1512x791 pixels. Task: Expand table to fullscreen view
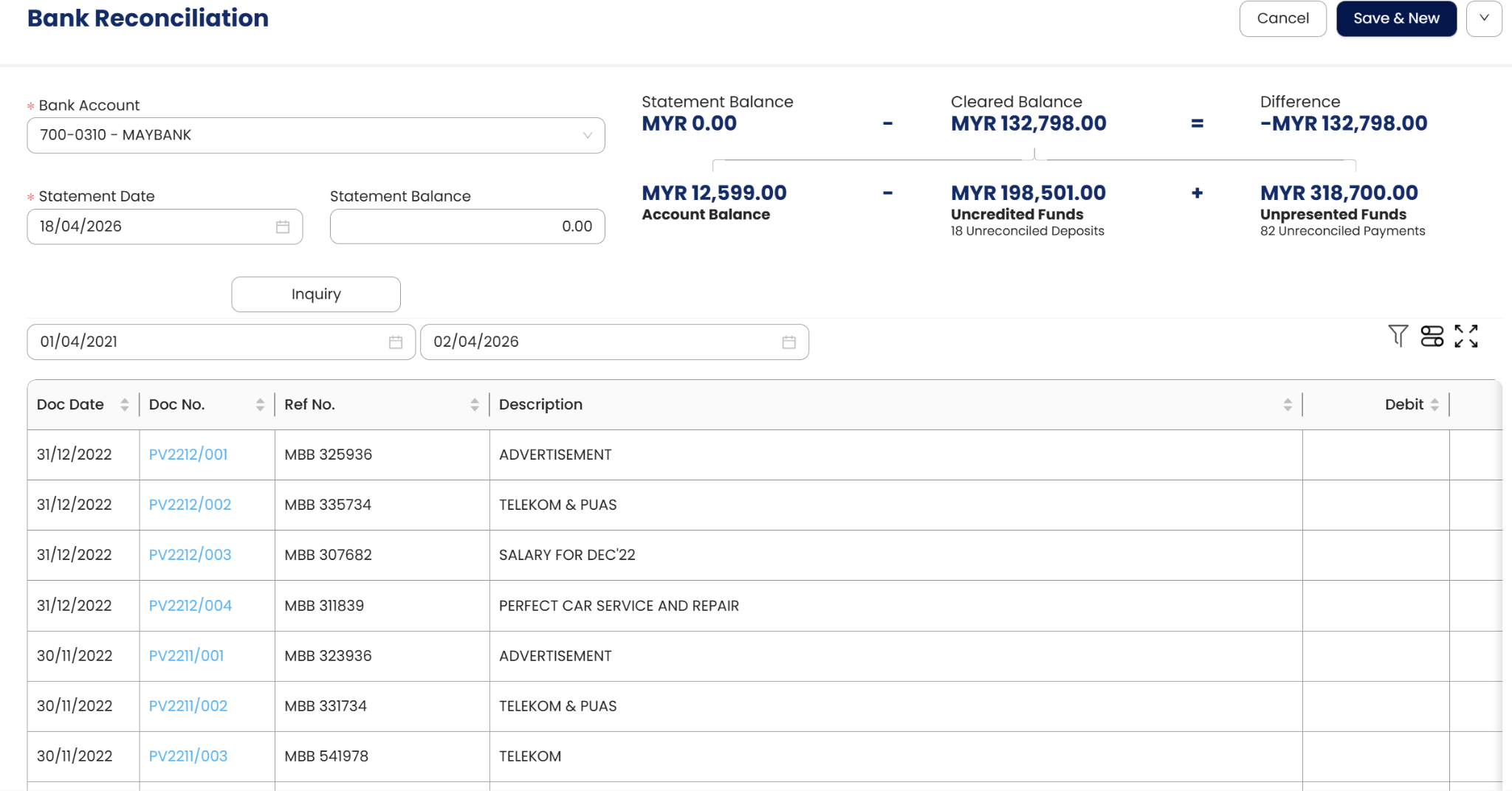tap(1465, 336)
